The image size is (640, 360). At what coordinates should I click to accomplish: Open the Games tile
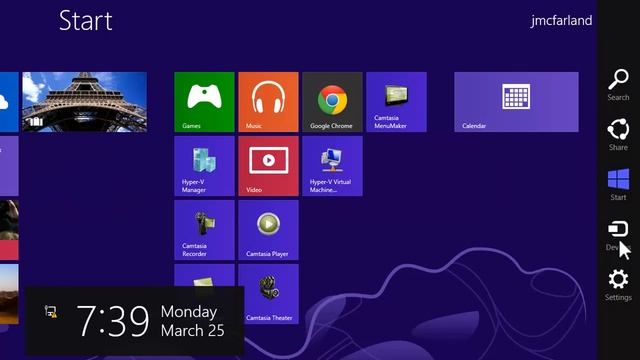pyautogui.click(x=204, y=102)
